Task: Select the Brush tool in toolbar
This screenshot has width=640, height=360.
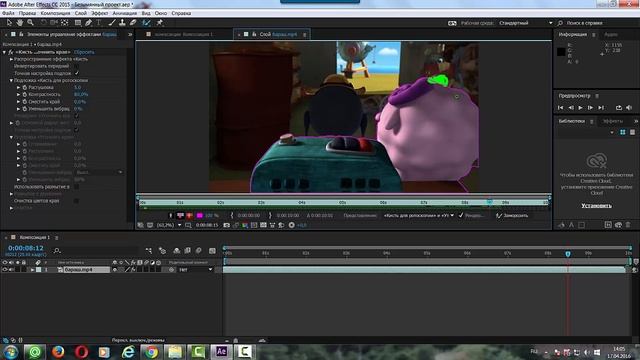Action: 112,23
